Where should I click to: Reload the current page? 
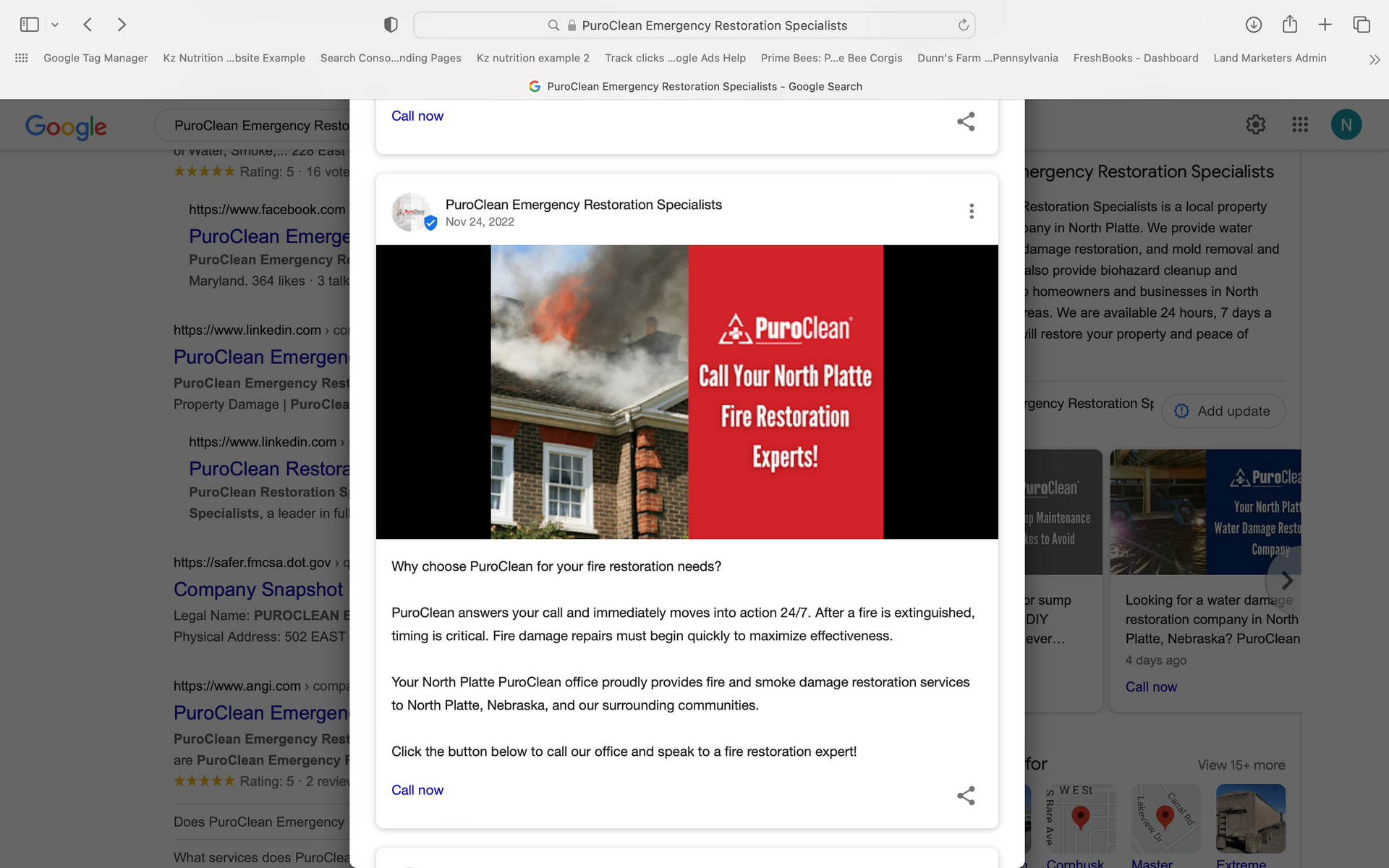click(x=962, y=25)
